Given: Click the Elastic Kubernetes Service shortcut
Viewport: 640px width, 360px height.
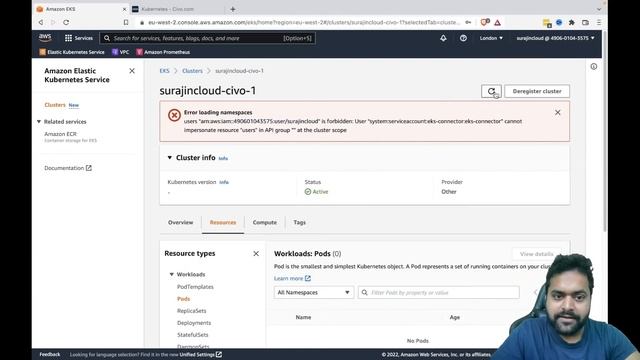Looking at the screenshot, I should click(72, 52).
